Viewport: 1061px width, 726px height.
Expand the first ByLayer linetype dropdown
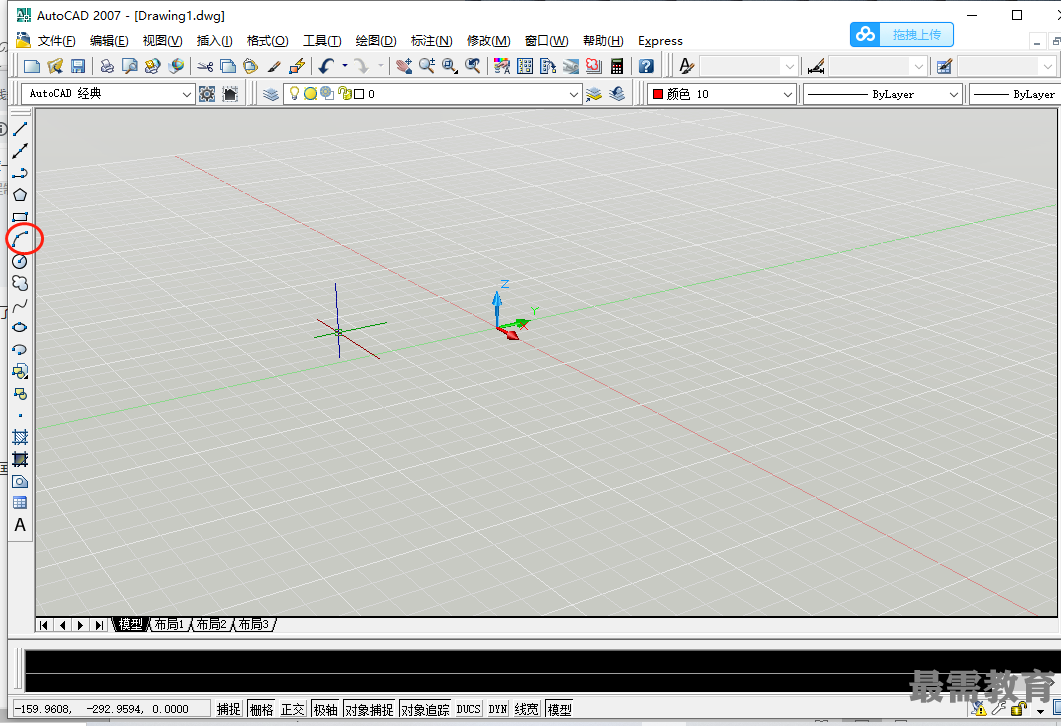(953, 95)
